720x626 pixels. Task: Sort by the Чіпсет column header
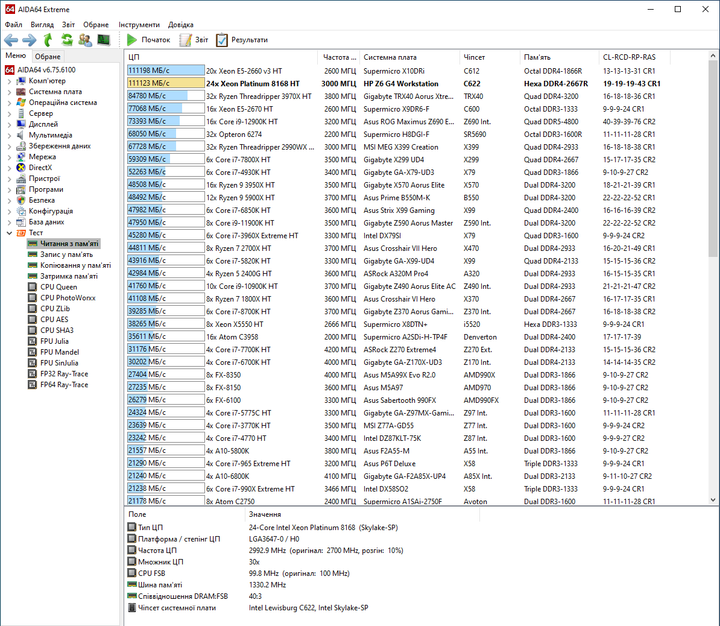[489, 57]
